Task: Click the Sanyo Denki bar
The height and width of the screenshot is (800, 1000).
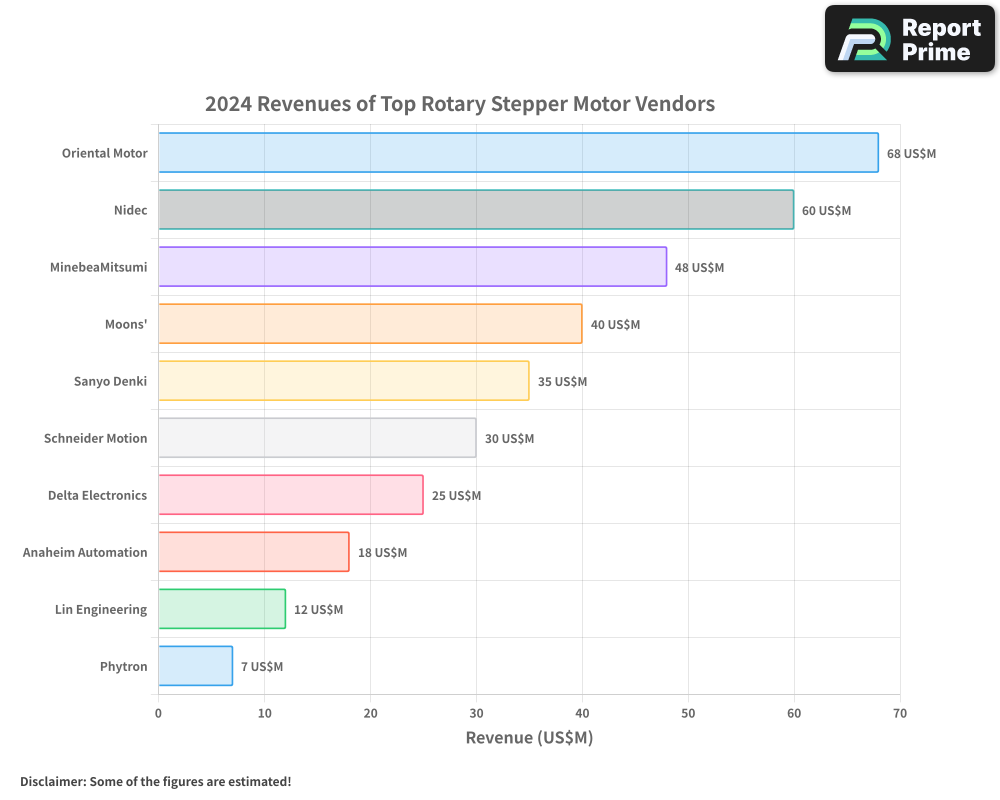Action: (x=340, y=381)
